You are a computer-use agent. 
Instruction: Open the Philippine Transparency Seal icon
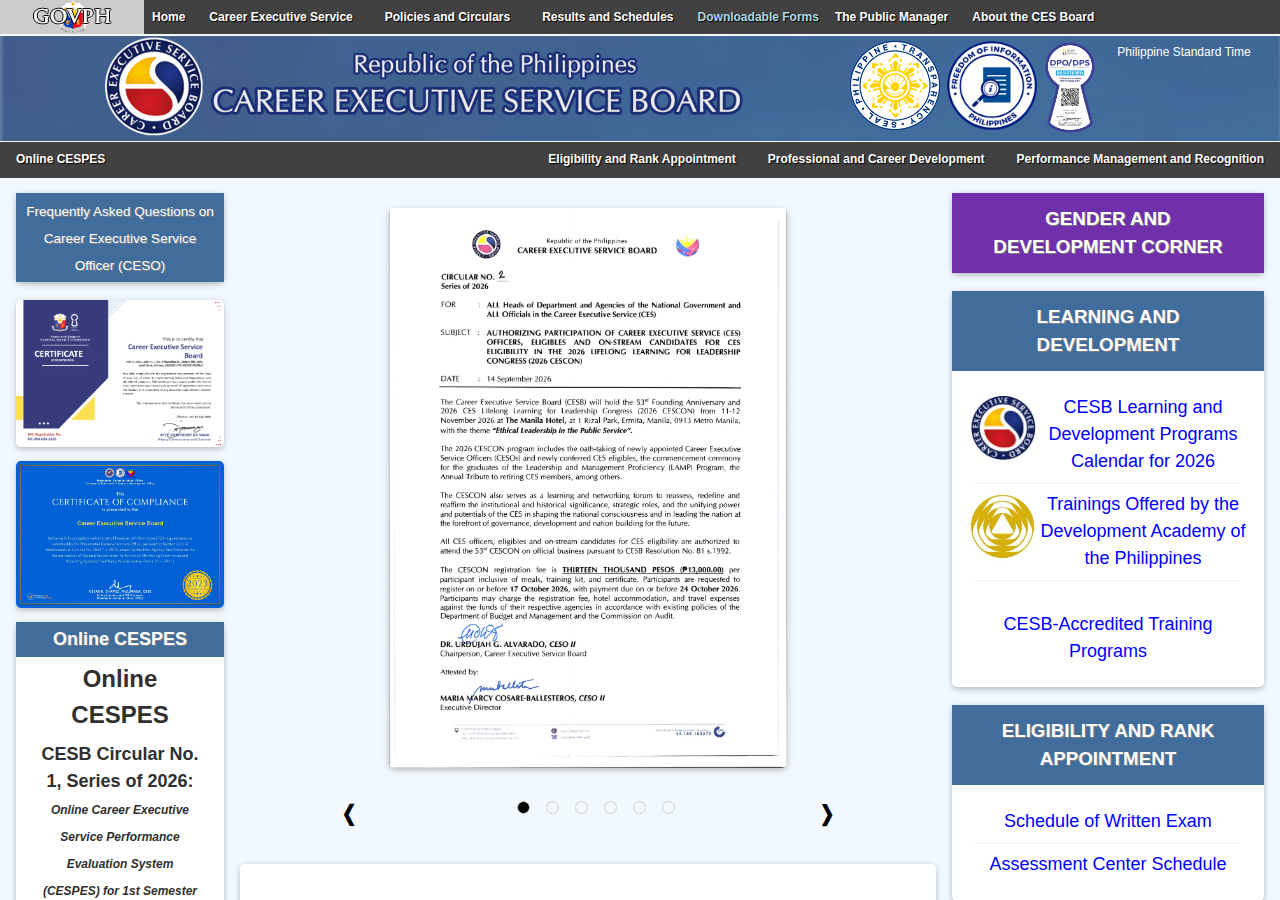[895, 86]
